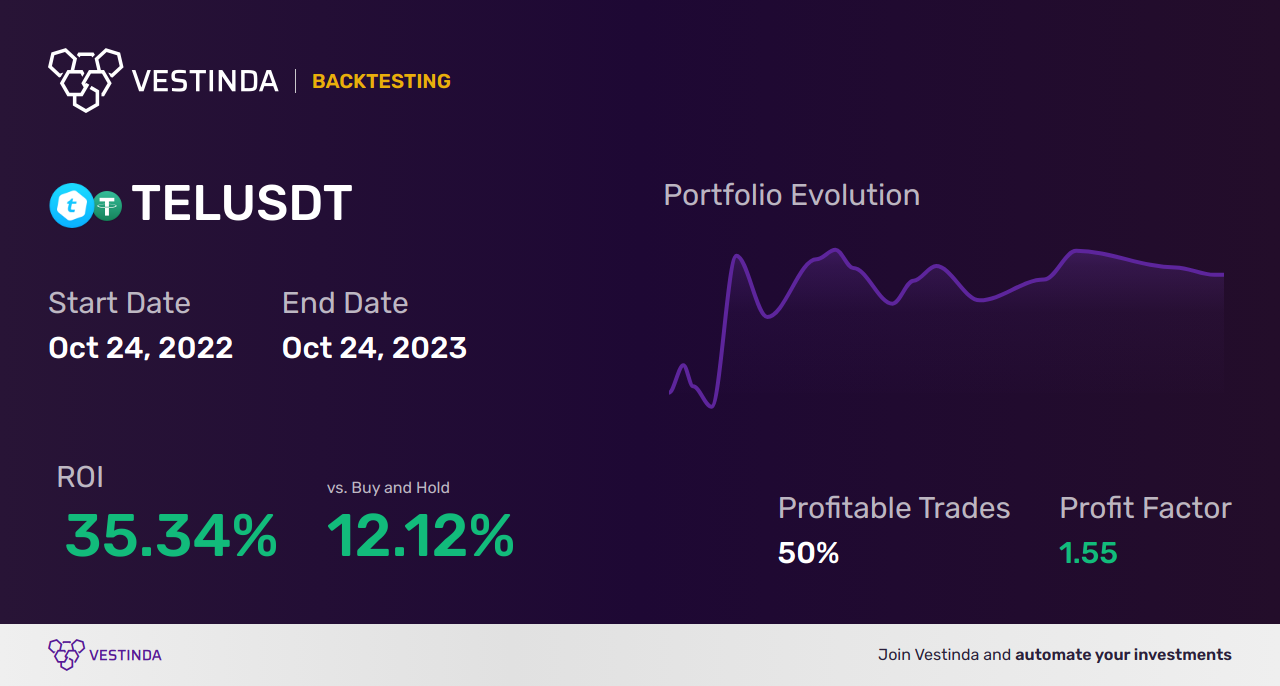Click the right end of the chart line
This screenshot has width=1280, height=686.
click(x=1222, y=274)
